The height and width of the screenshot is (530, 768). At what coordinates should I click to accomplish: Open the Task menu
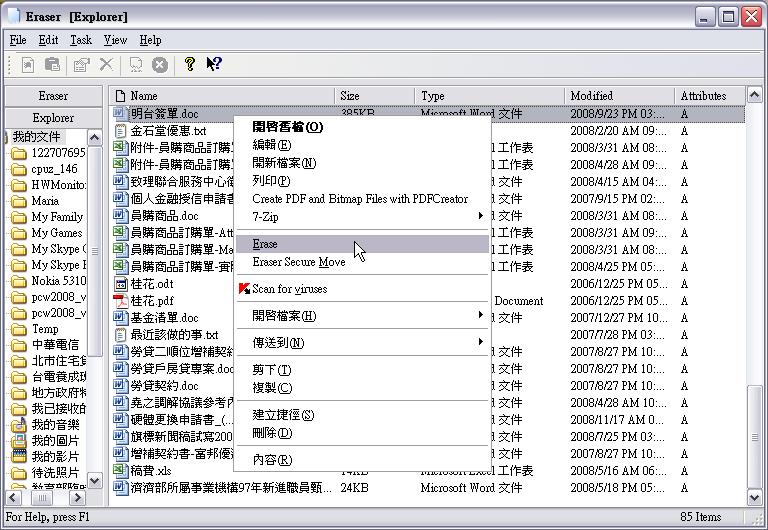click(x=81, y=40)
